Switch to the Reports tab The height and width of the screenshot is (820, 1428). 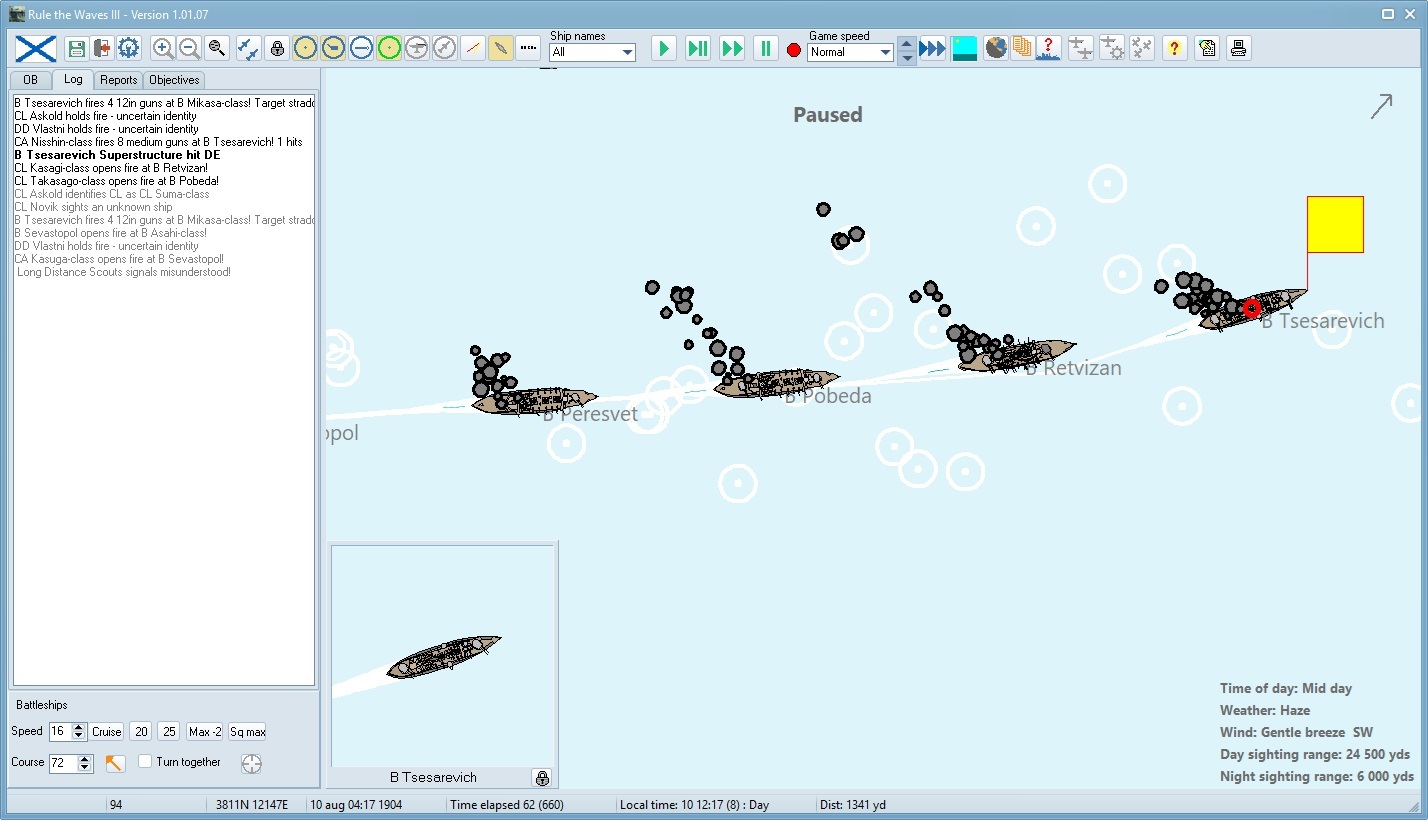pyautogui.click(x=118, y=80)
